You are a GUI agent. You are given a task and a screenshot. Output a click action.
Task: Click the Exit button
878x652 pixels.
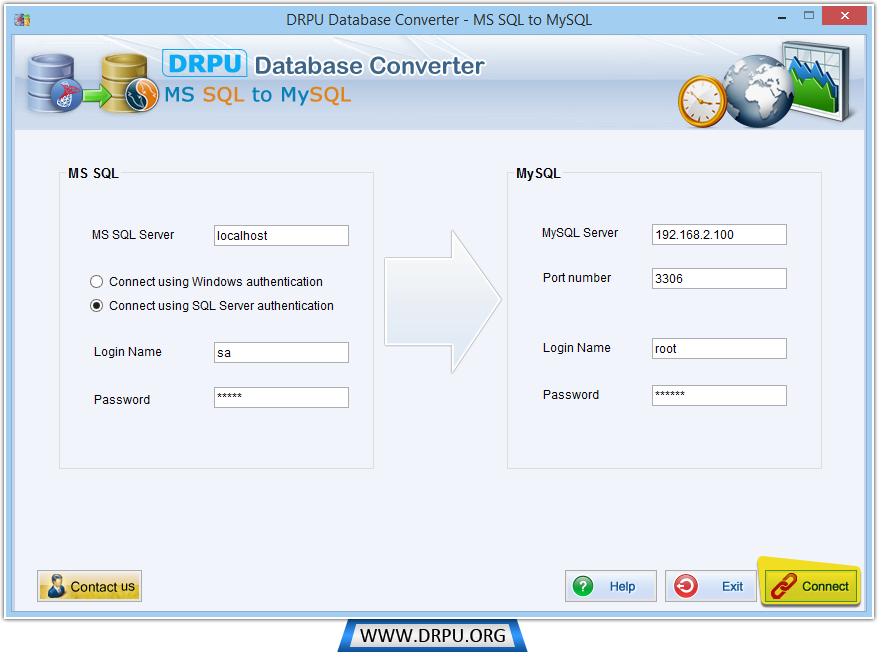click(711, 586)
